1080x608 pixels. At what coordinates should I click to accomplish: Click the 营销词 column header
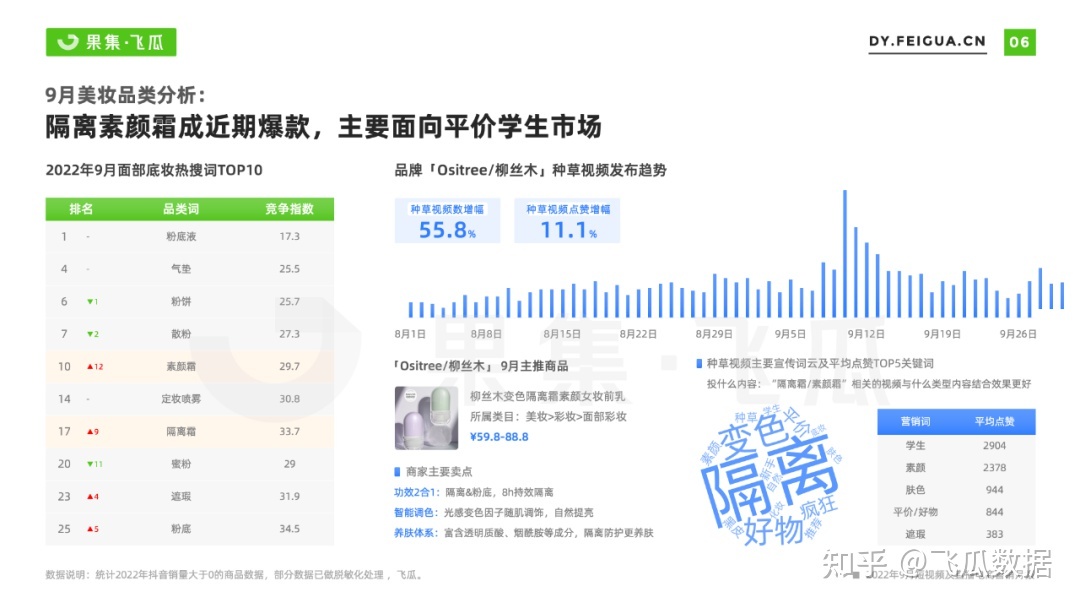click(x=915, y=421)
